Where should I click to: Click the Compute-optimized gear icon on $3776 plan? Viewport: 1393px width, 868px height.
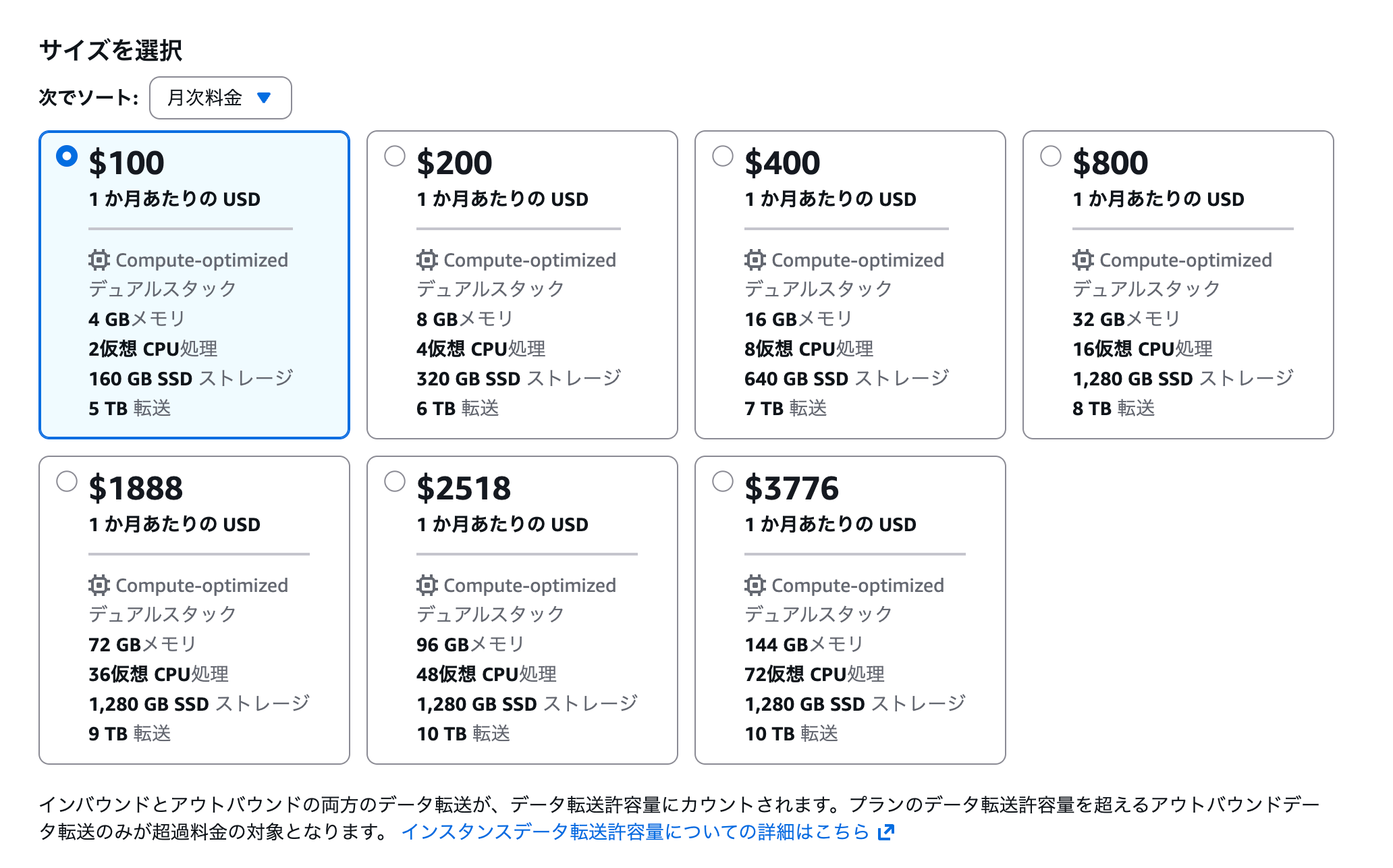754,585
